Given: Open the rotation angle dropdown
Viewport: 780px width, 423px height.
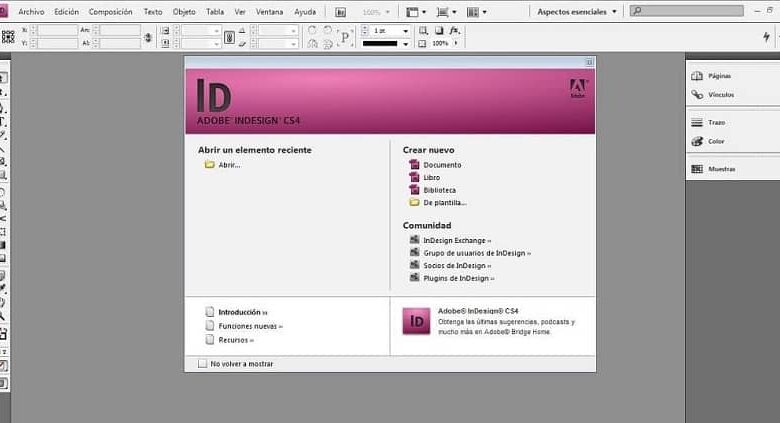Looking at the screenshot, I should pyautogui.click(x=293, y=31).
